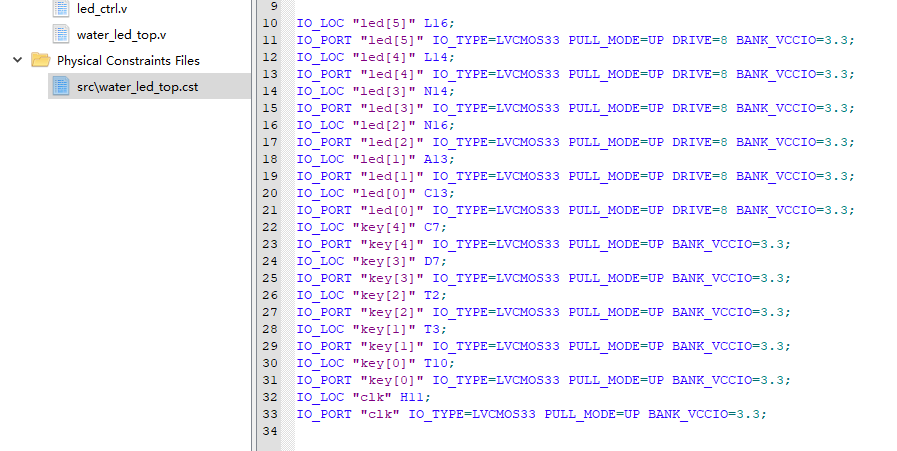
Task: Click the IO_LOC "key[3]" D7 line
Action: 372,261
